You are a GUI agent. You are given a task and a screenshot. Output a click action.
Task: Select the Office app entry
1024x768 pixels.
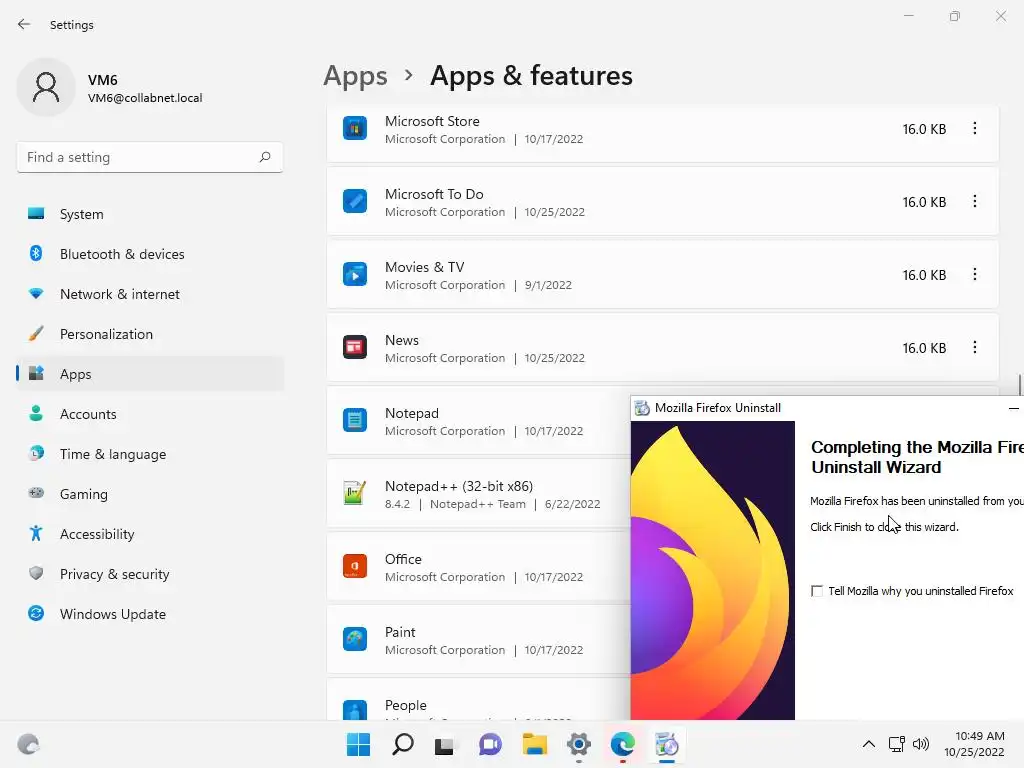pos(479,568)
